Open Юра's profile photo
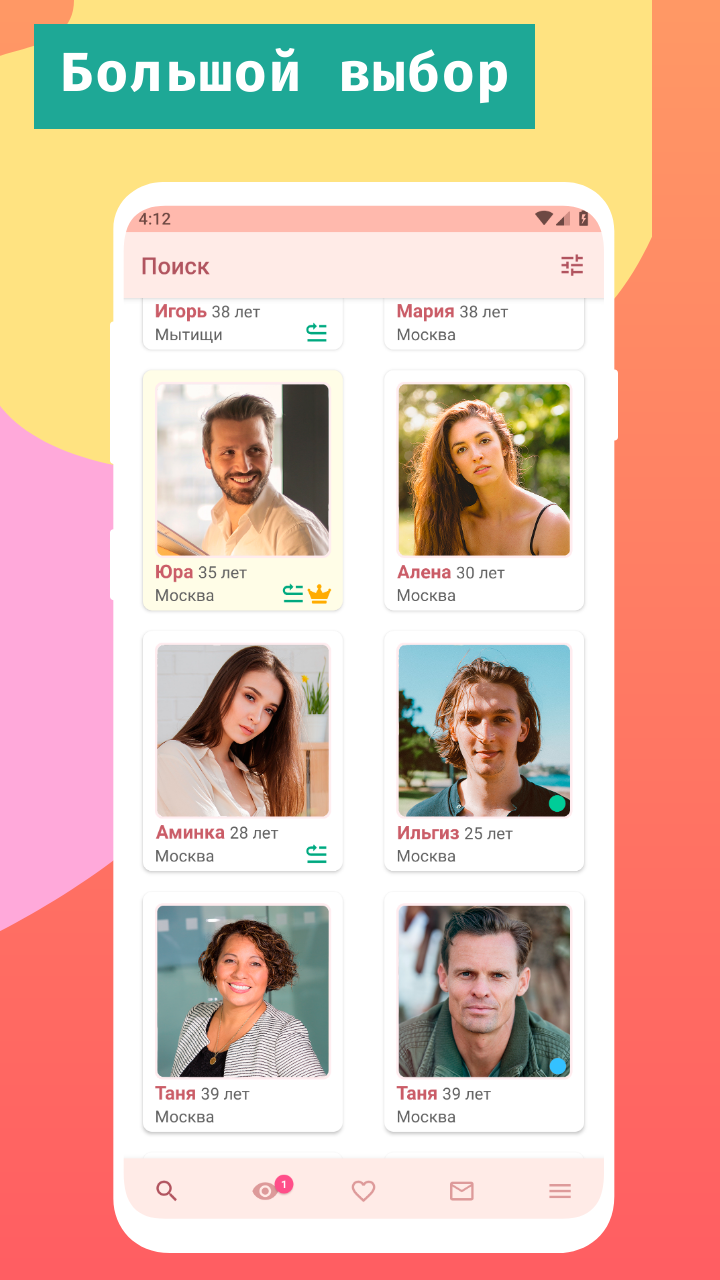 [x=243, y=470]
